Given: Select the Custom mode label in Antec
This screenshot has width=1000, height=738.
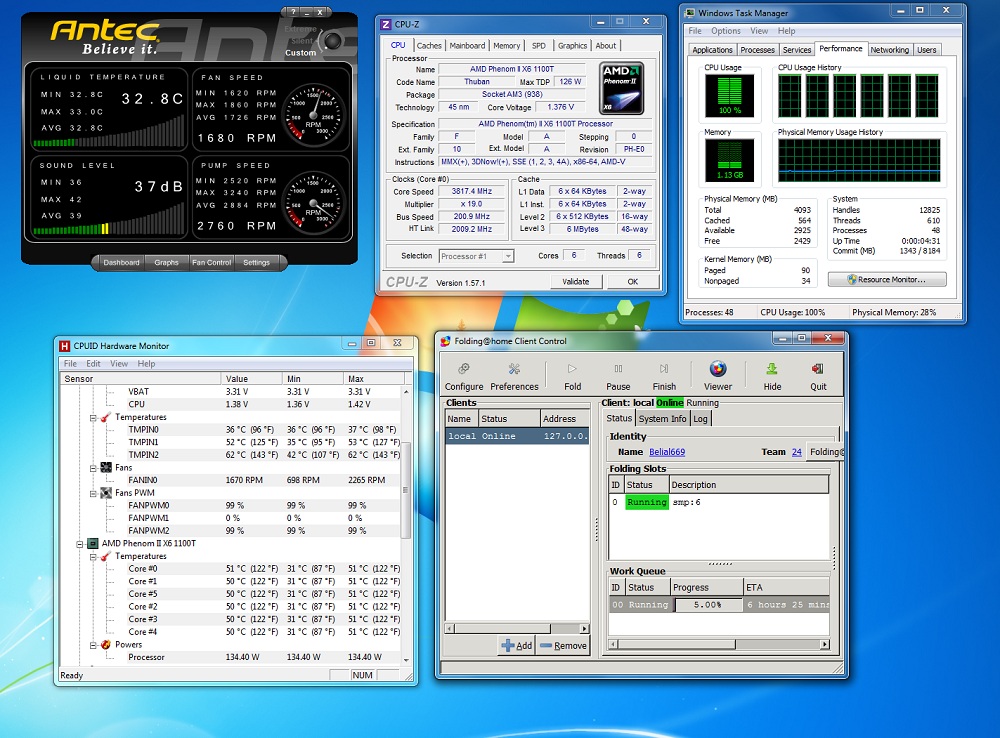Looking at the screenshot, I should 300,53.
